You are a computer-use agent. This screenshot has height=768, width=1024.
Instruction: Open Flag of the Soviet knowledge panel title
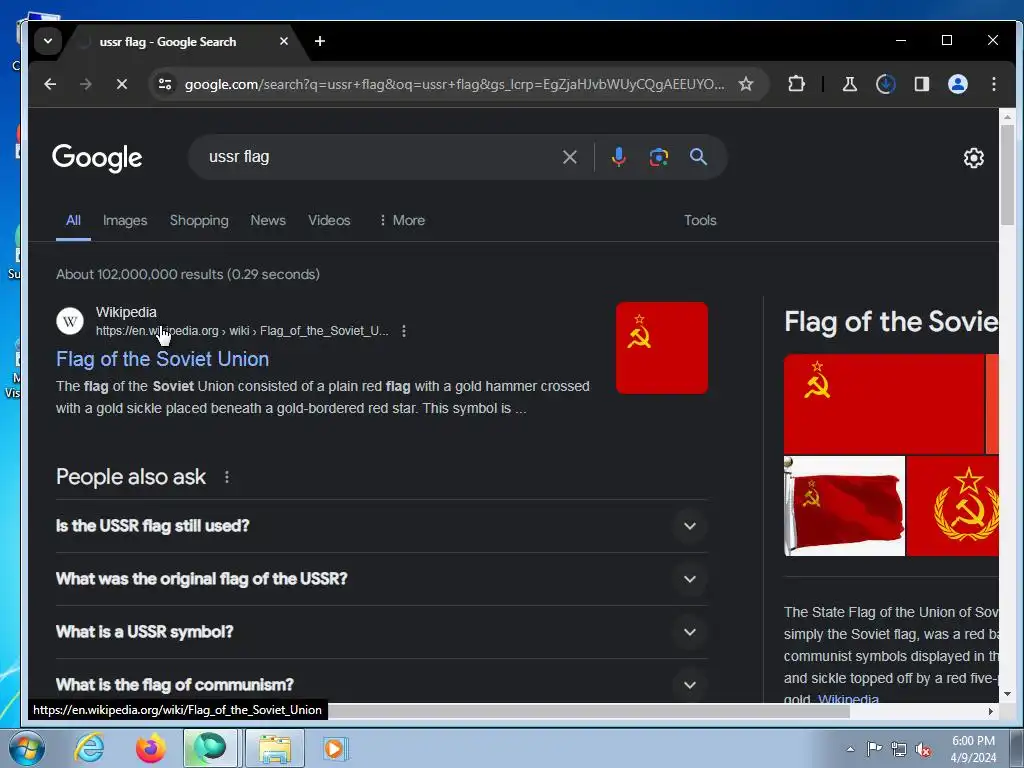click(x=891, y=322)
